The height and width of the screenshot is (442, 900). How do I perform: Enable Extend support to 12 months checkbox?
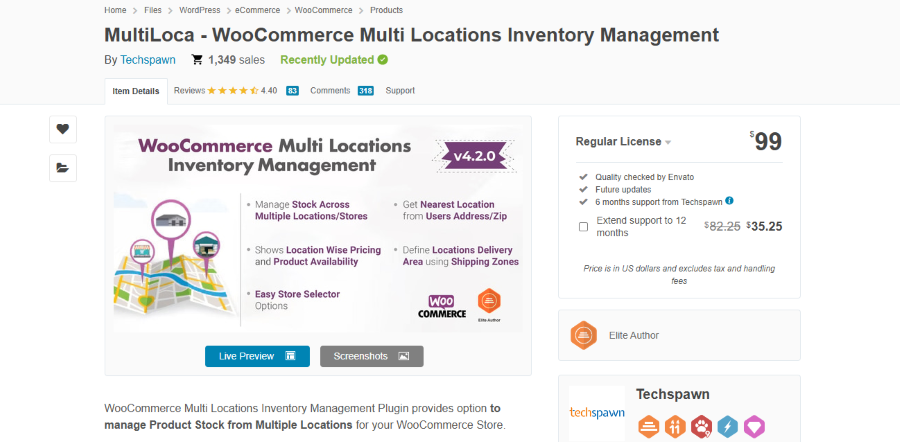pos(583,227)
